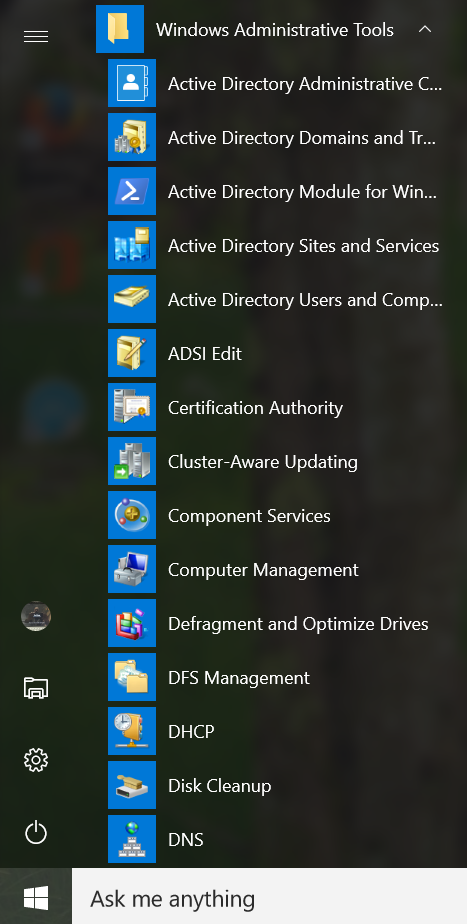
Task: Open the PowerShell Active Directory Module icon
Action: tap(131, 192)
